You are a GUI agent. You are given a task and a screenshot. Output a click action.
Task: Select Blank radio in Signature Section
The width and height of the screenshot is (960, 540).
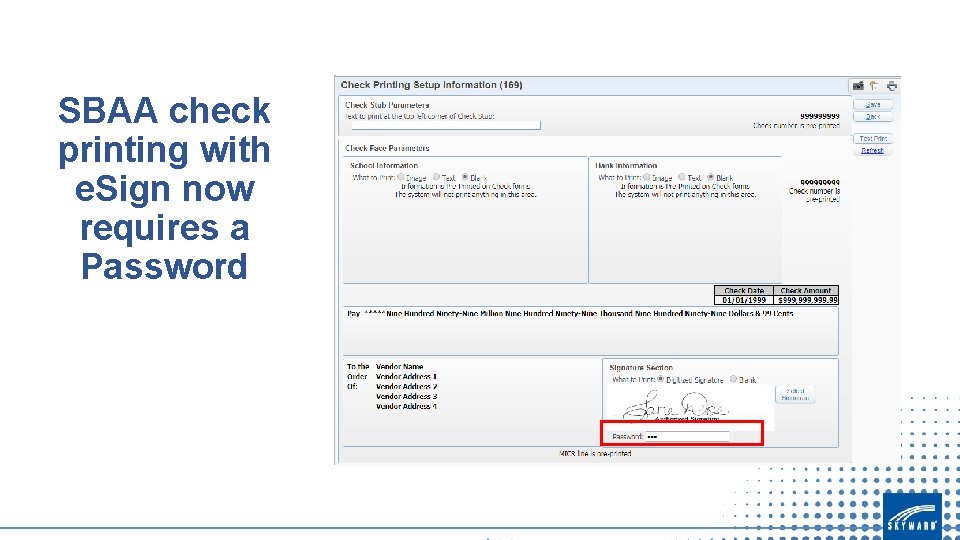[x=733, y=379]
